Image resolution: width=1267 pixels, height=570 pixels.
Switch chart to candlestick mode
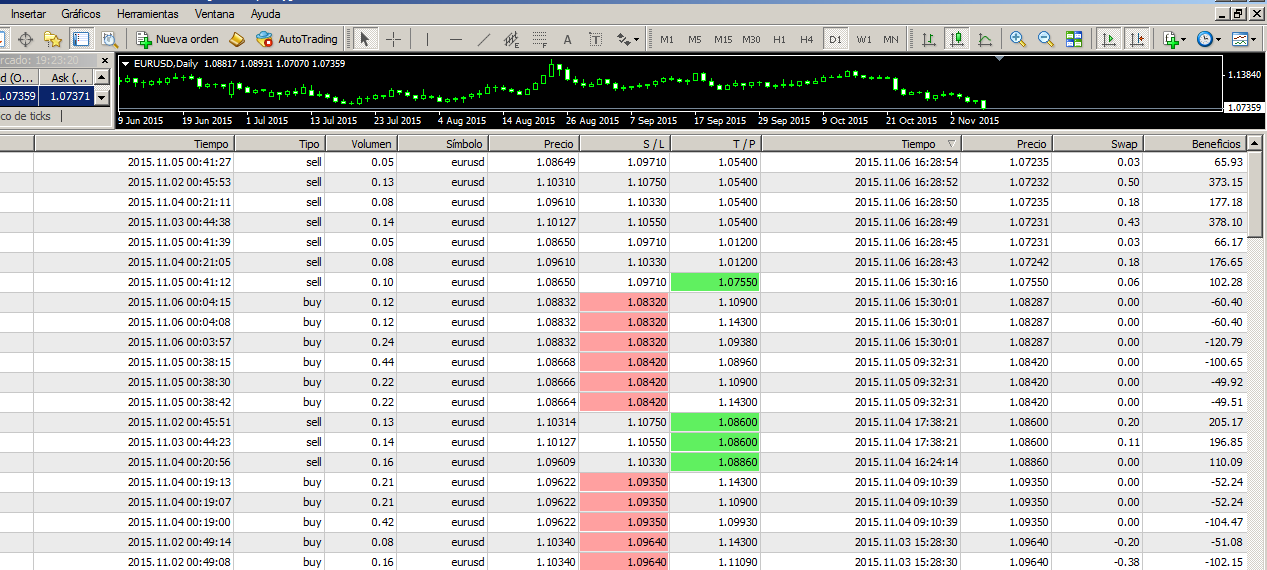957,40
